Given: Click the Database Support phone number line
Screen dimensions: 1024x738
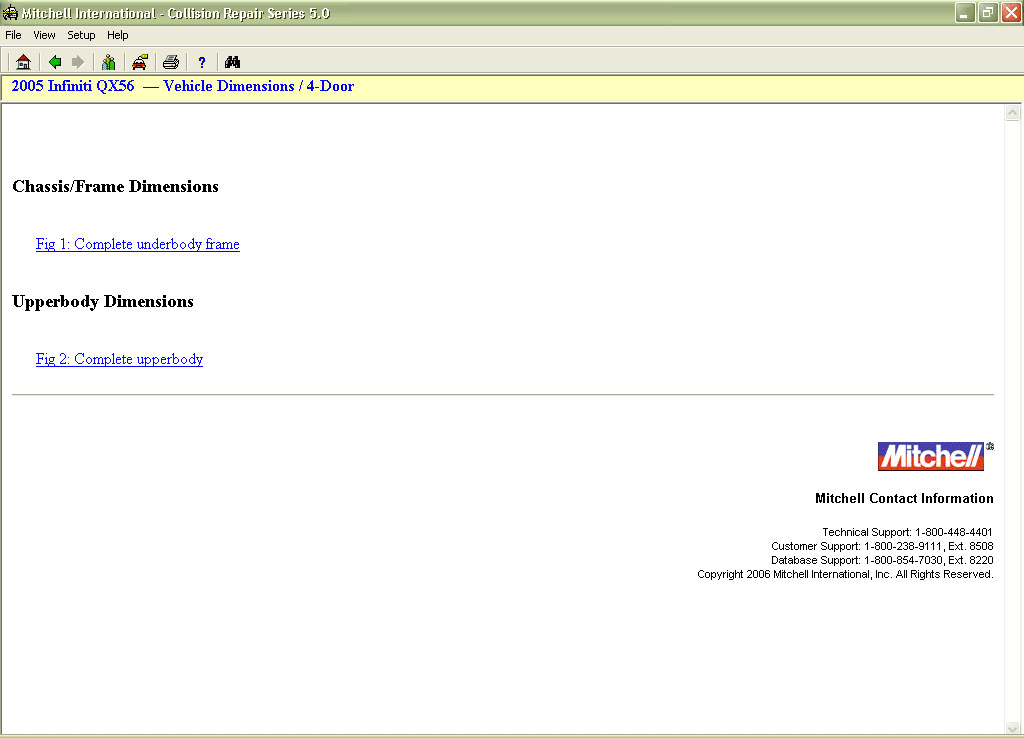Looking at the screenshot, I should click(882, 560).
